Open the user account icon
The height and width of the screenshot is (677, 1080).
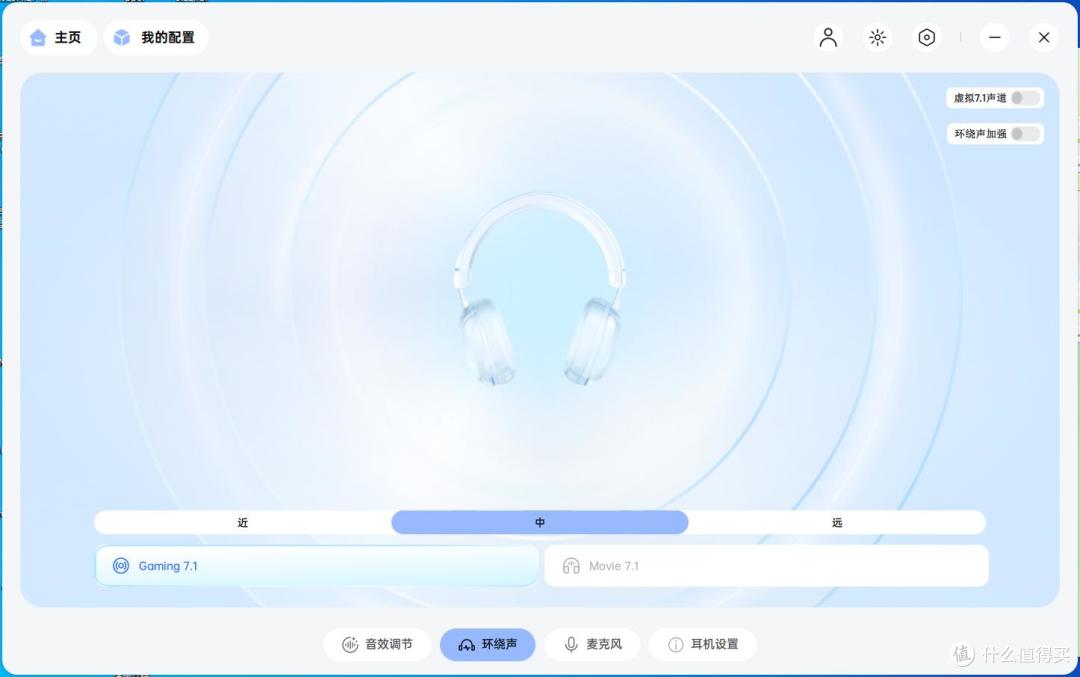[828, 37]
